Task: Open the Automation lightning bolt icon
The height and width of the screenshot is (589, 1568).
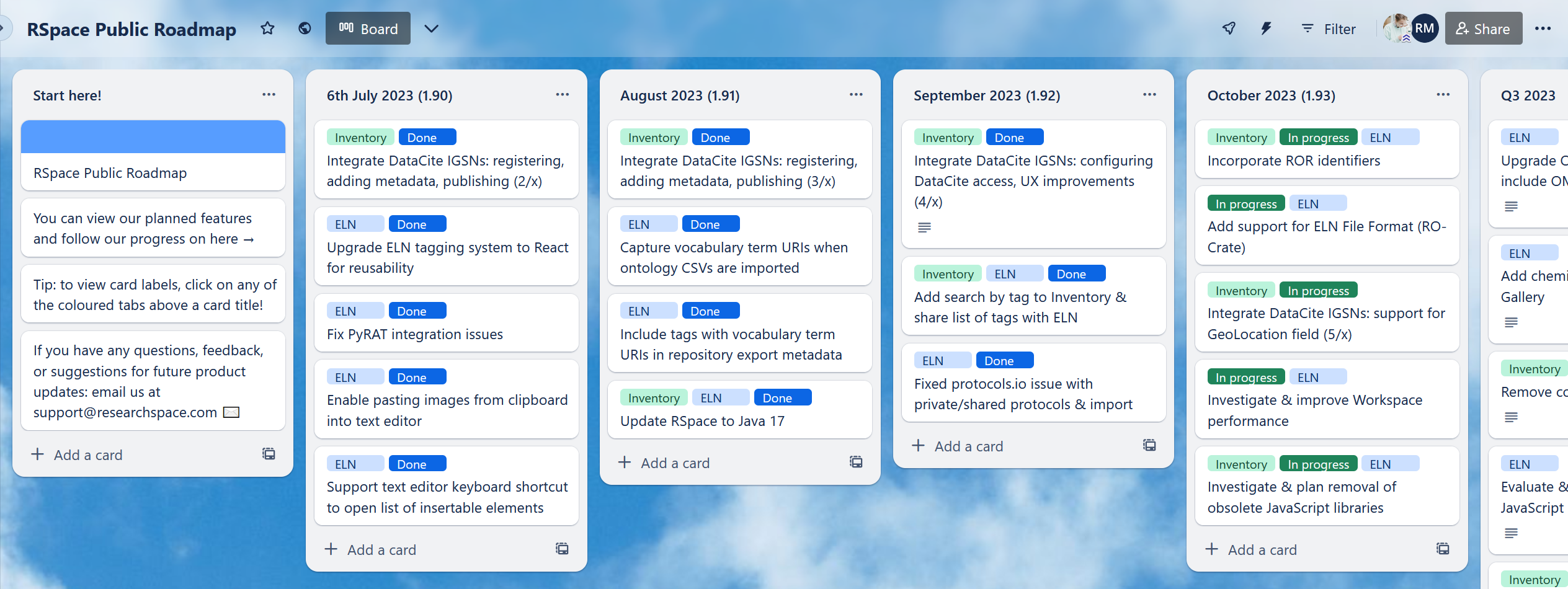Action: click(1266, 29)
